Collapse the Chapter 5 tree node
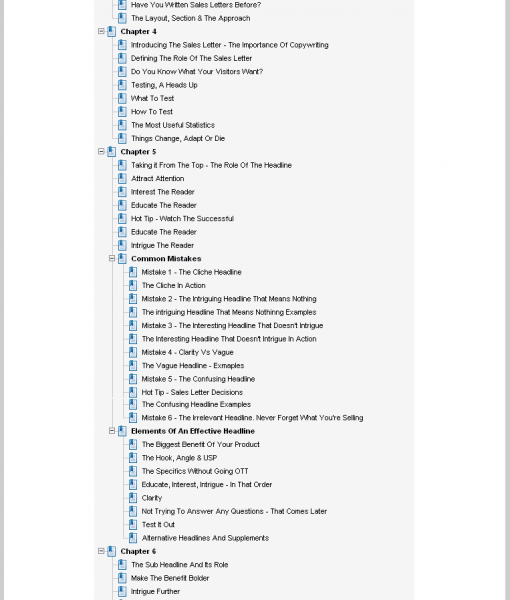The height and width of the screenshot is (600, 510). (x=101, y=152)
